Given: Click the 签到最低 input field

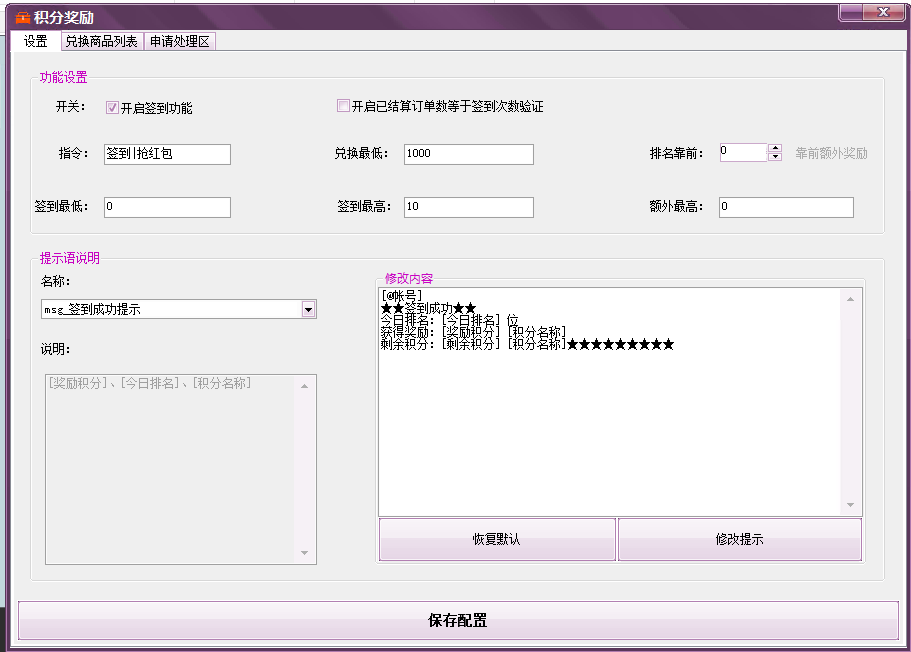Looking at the screenshot, I should pos(166,207).
